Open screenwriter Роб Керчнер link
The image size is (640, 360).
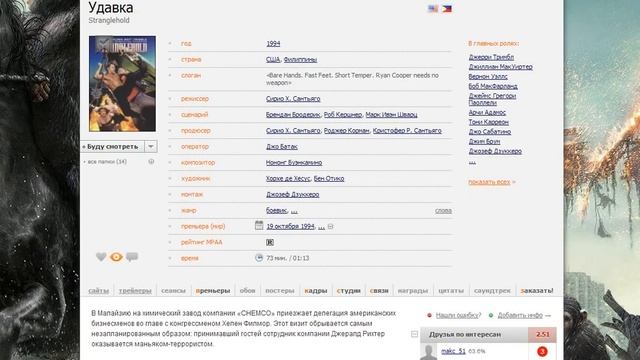click(343, 115)
